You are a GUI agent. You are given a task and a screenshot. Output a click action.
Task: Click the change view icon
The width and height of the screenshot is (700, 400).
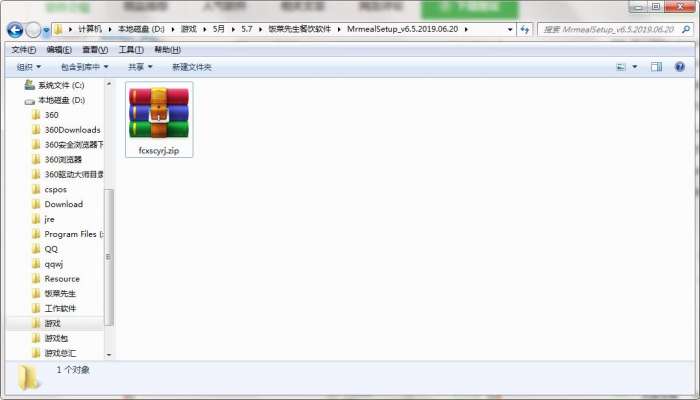click(621, 67)
